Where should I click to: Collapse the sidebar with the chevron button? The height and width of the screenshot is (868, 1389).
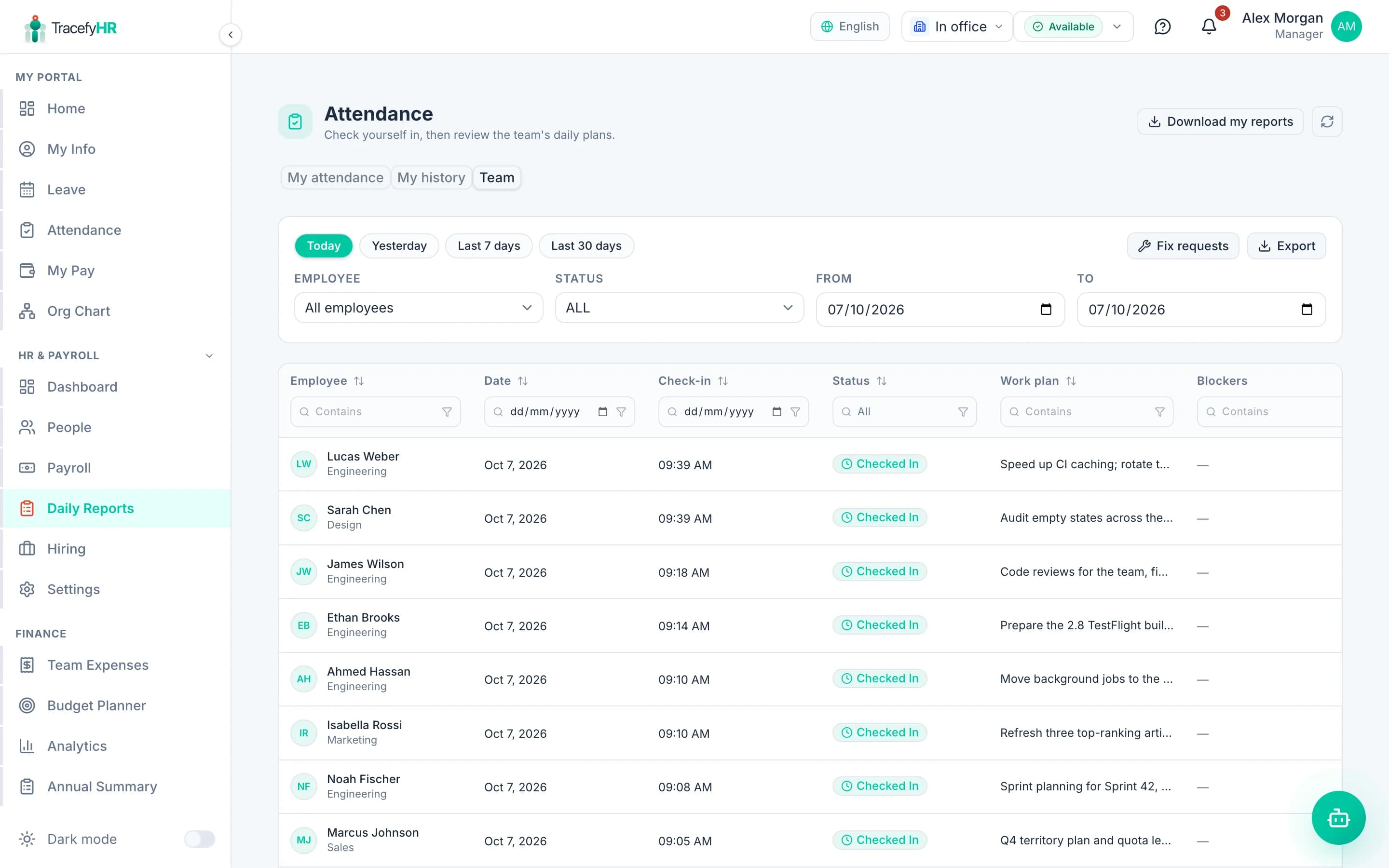tap(230, 34)
